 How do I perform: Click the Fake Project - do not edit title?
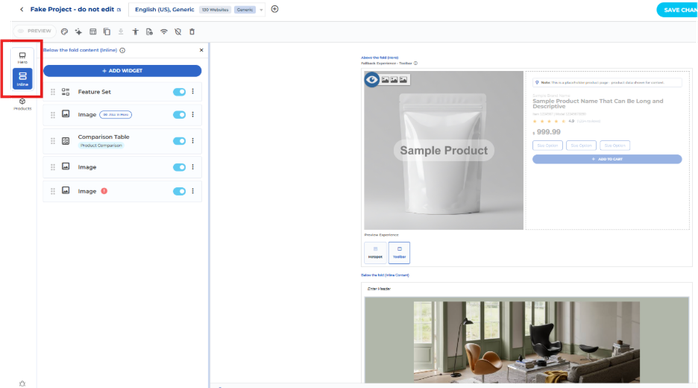click(72, 9)
